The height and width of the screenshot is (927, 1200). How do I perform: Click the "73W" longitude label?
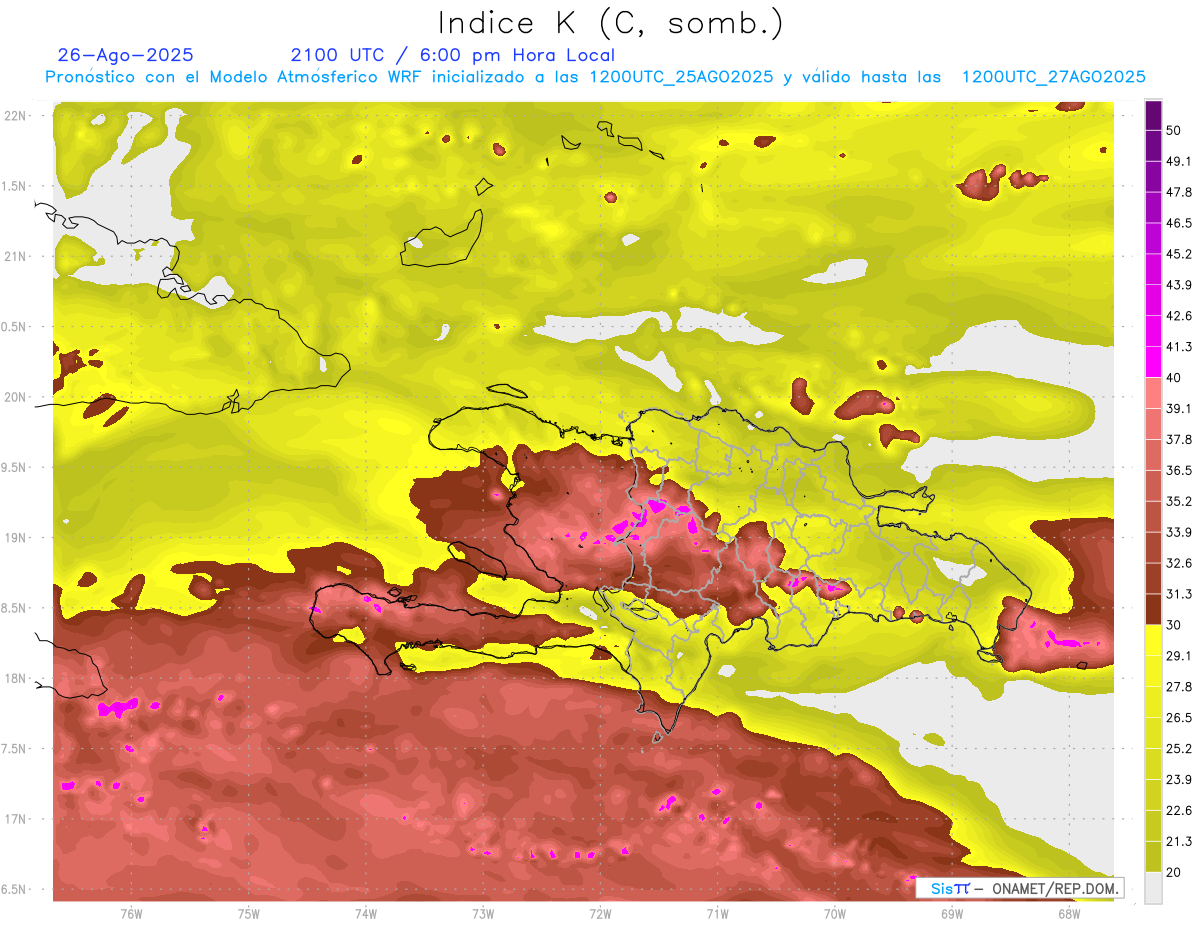(483, 913)
